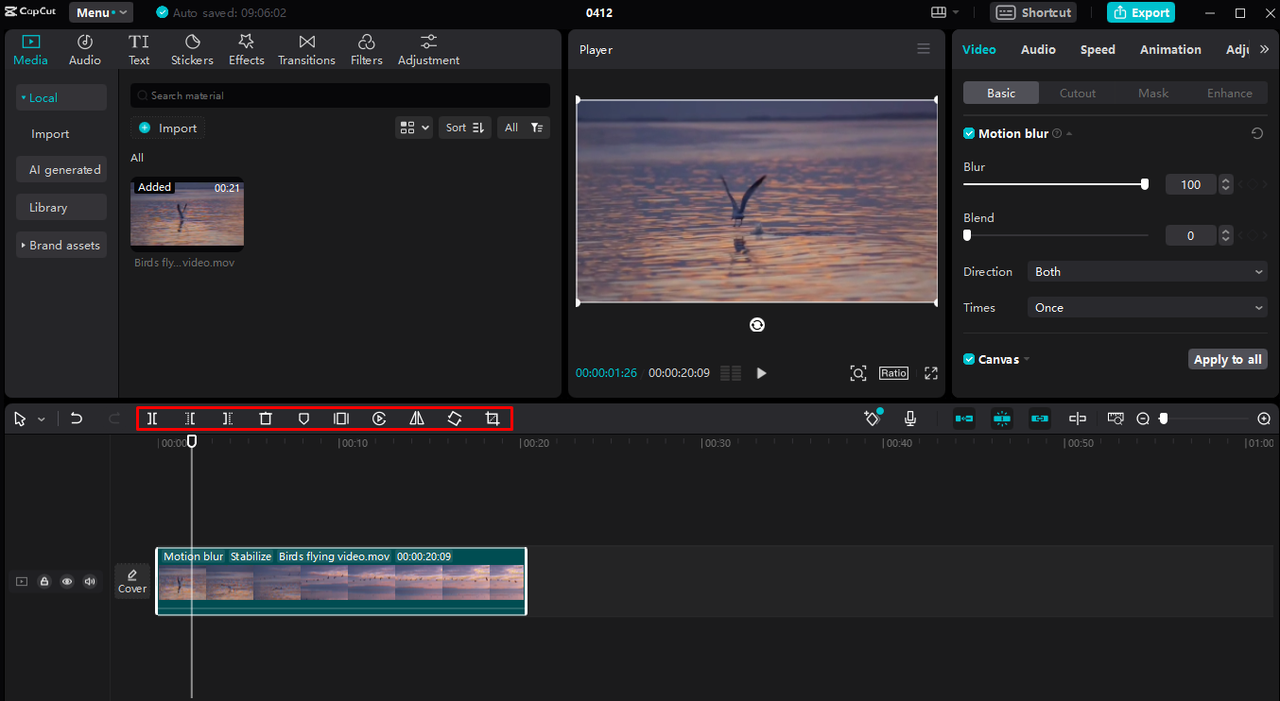Click the timeline zoom in plus icon
The width and height of the screenshot is (1280, 701).
(x=1264, y=419)
